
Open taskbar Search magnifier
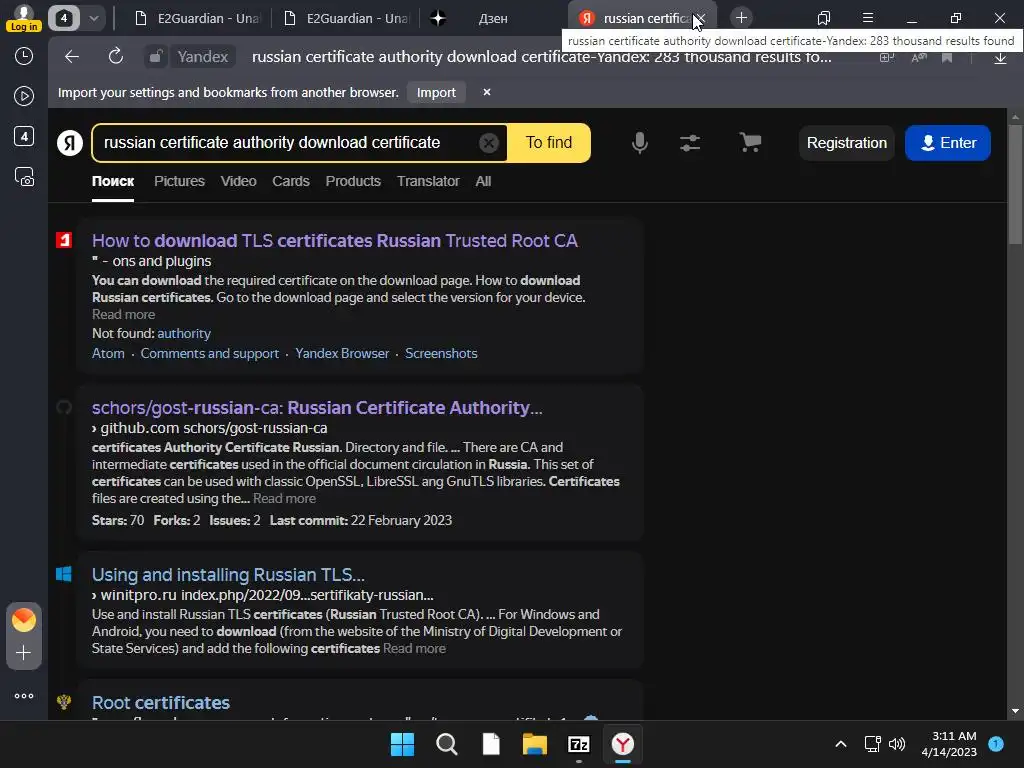pyautogui.click(x=447, y=744)
